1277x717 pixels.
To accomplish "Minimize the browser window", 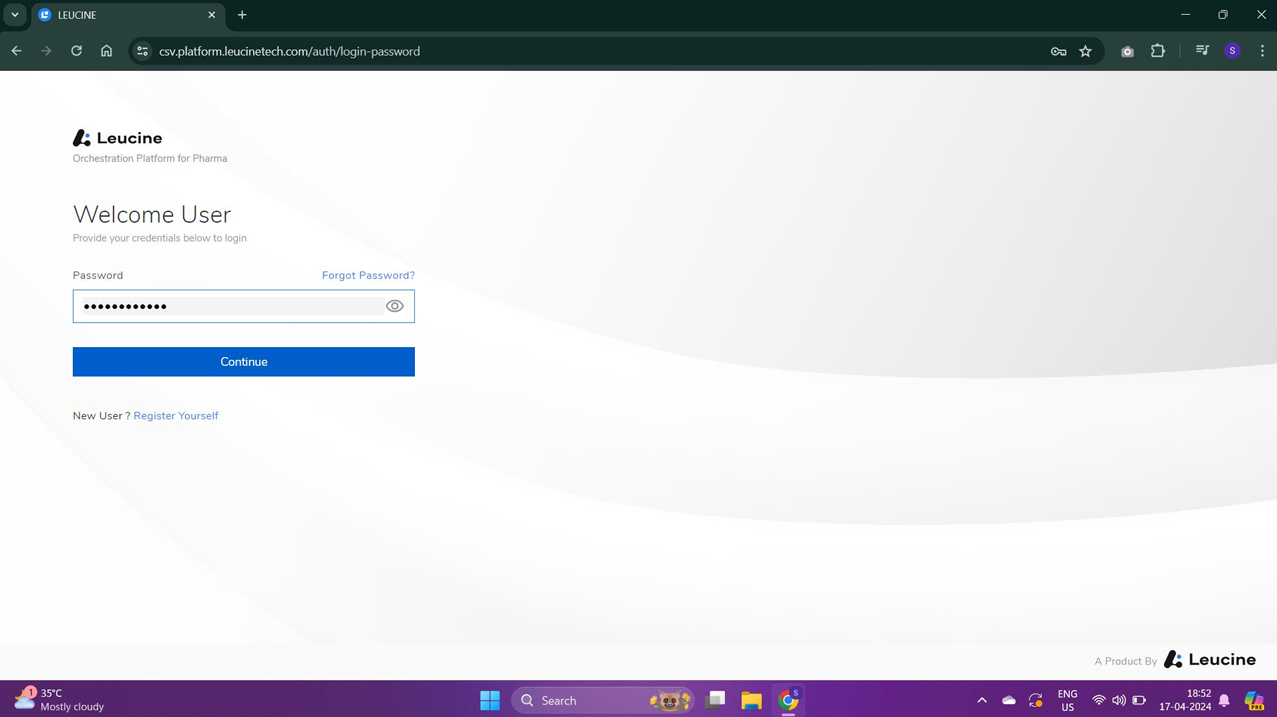I will coord(1185,15).
